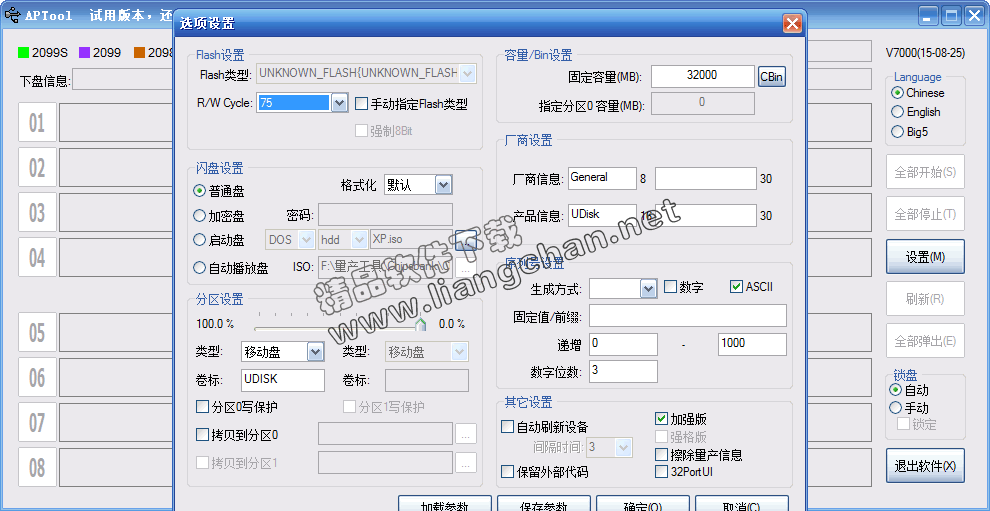Screen dimensions: 990x511
Task: Click the V7000(15-08-25) version text
Action: (925, 53)
